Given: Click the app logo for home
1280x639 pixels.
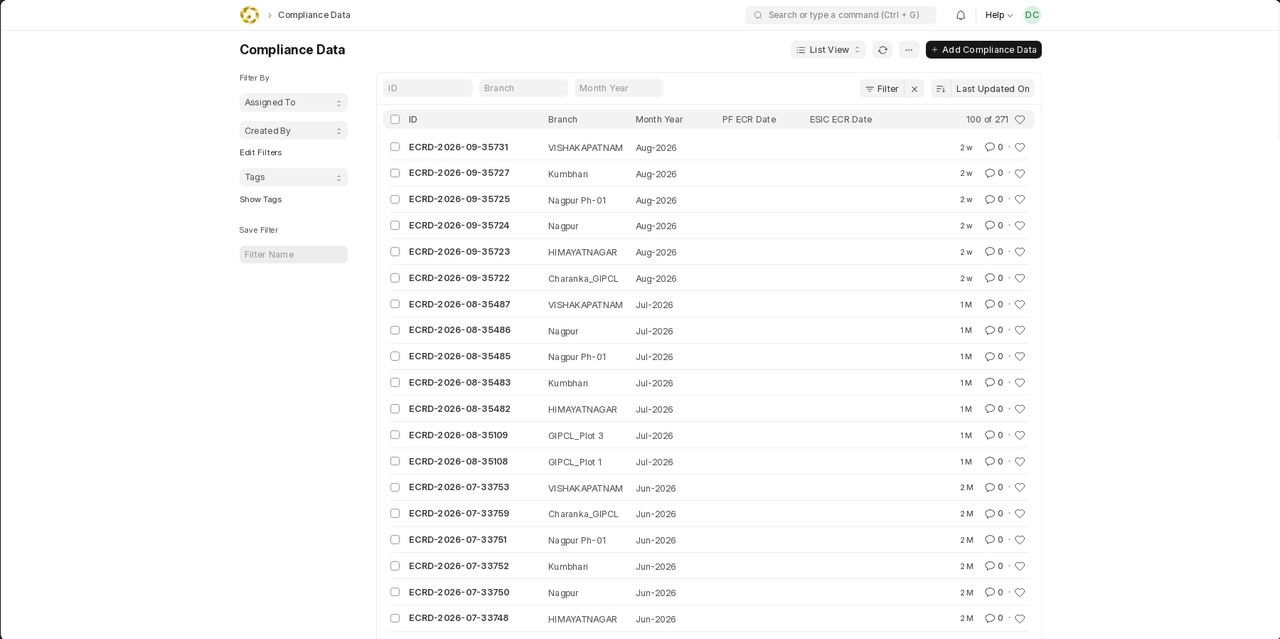Looking at the screenshot, I should (x=249, y=15).
